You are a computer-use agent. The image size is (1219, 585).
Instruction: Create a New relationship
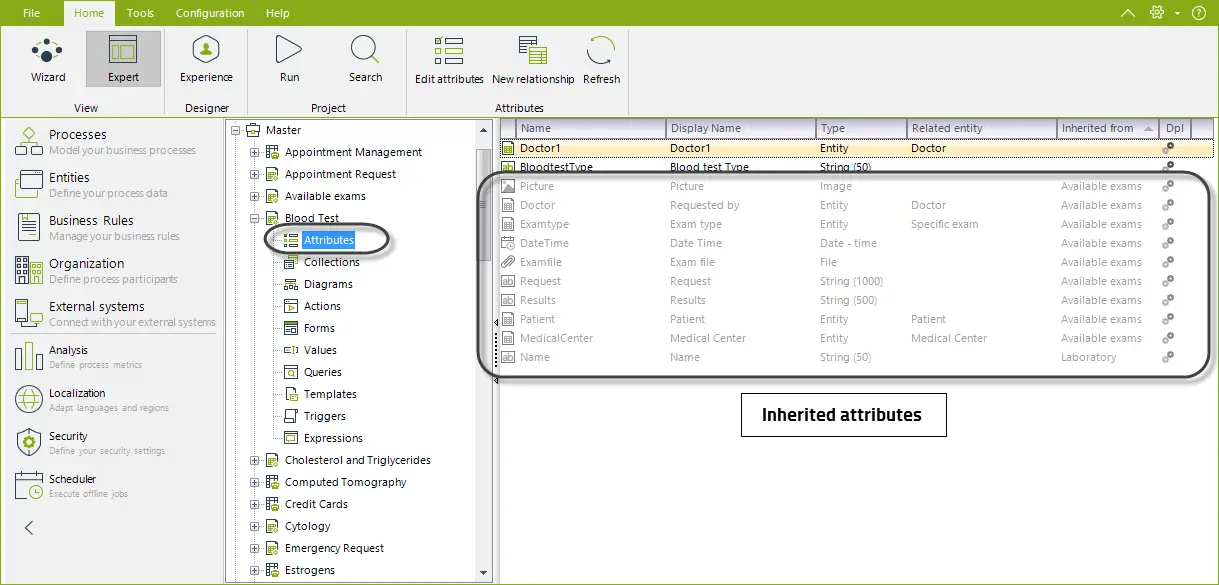[x=533, y=60]
